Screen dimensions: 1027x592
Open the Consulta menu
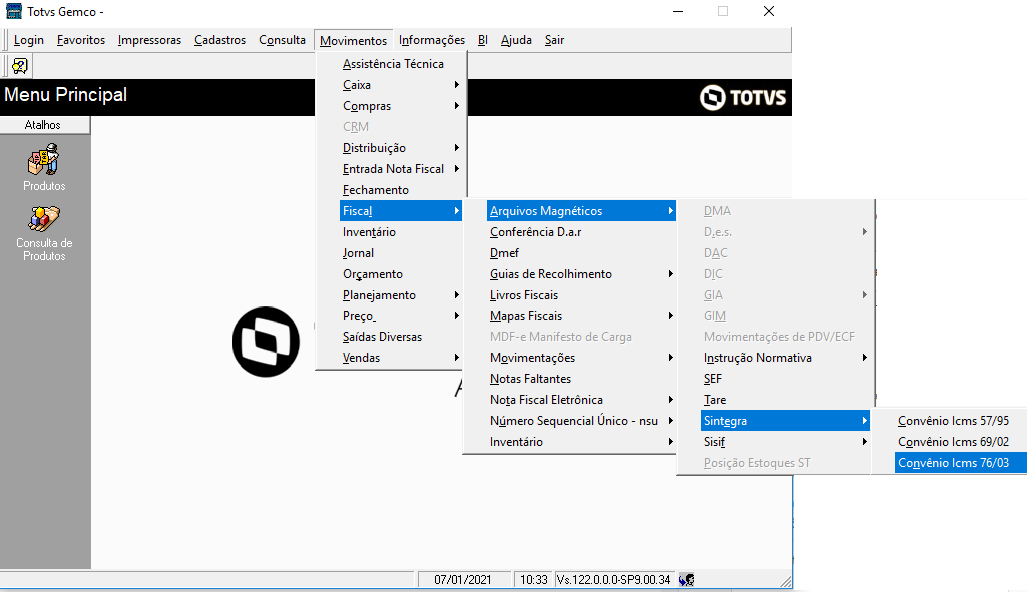pos(282,40)
